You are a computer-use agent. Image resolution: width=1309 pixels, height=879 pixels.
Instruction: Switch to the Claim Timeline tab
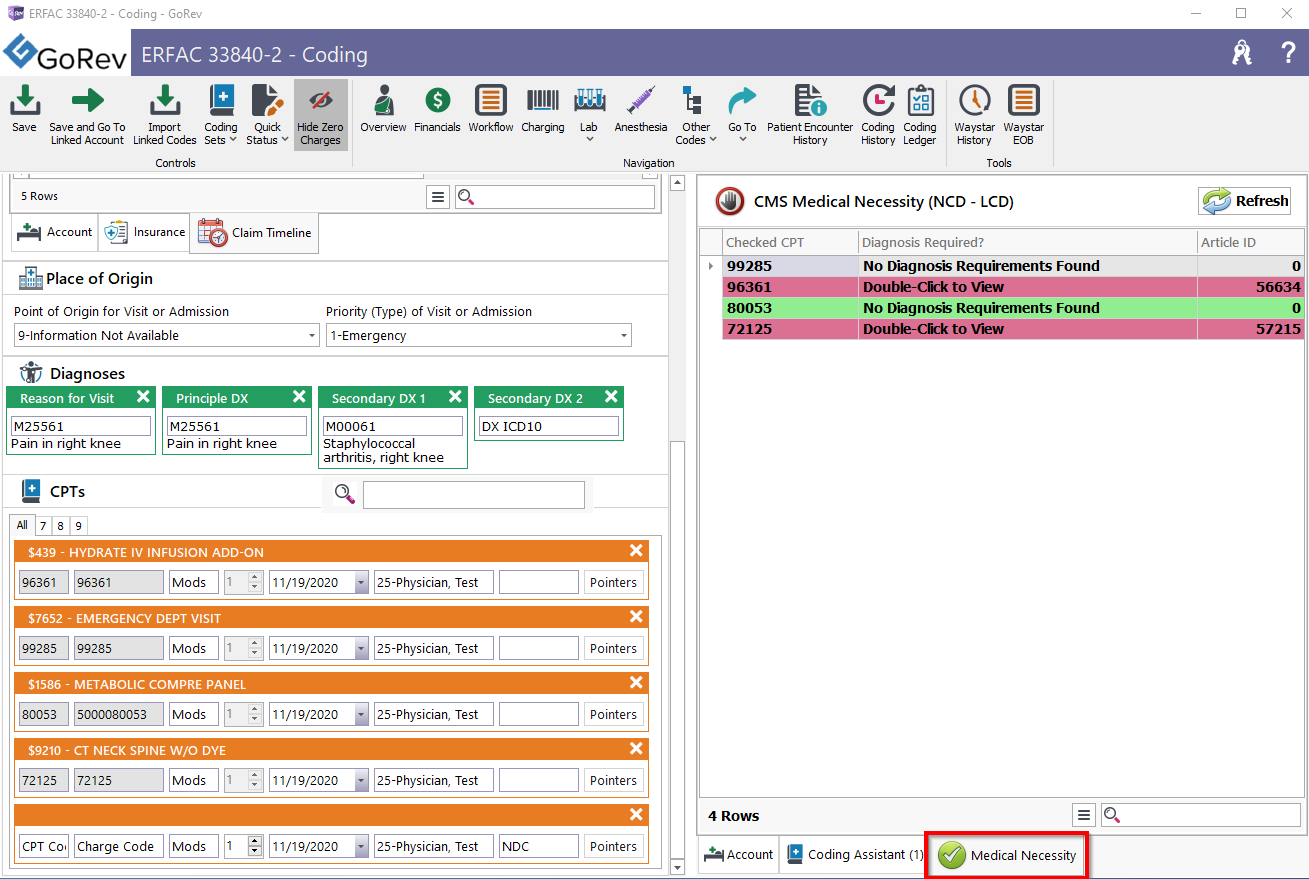[x=255, y=232]
